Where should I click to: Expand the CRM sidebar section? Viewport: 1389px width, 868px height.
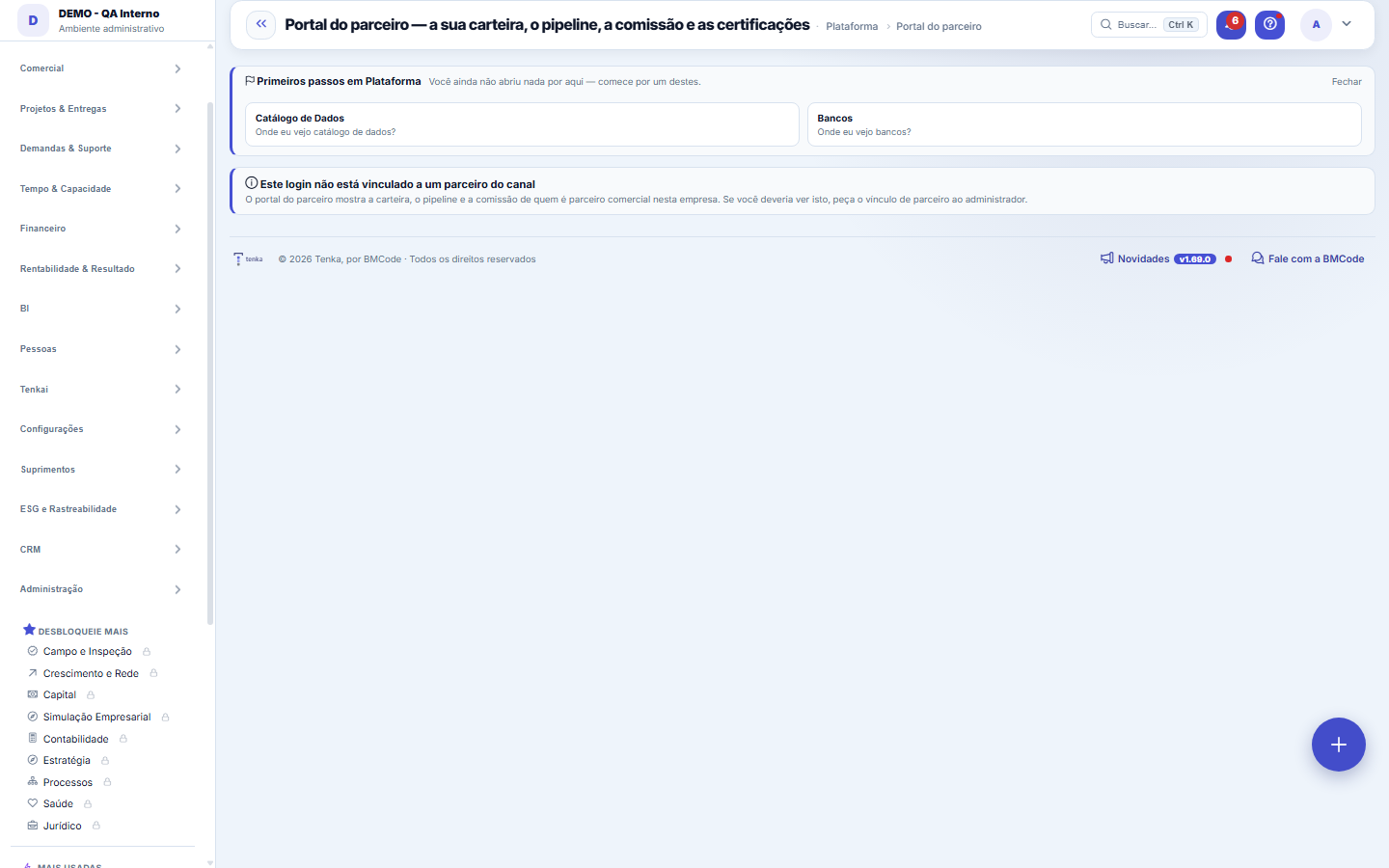coord(101,550)
